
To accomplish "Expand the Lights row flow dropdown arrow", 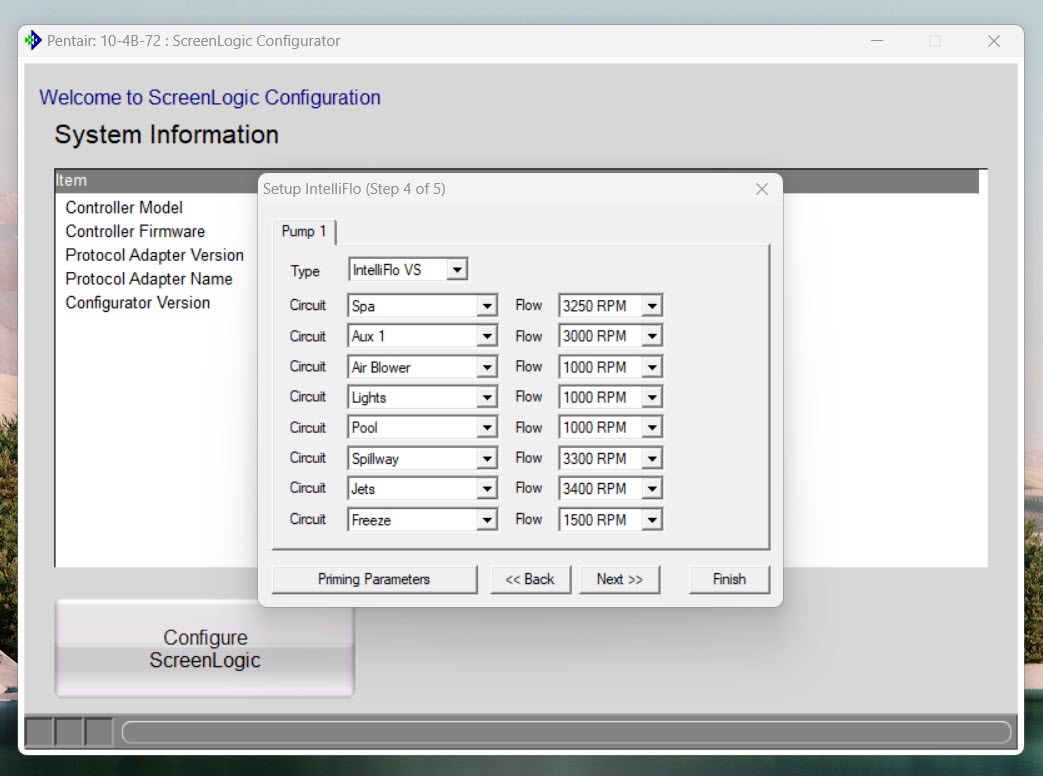I will (652, 398).
